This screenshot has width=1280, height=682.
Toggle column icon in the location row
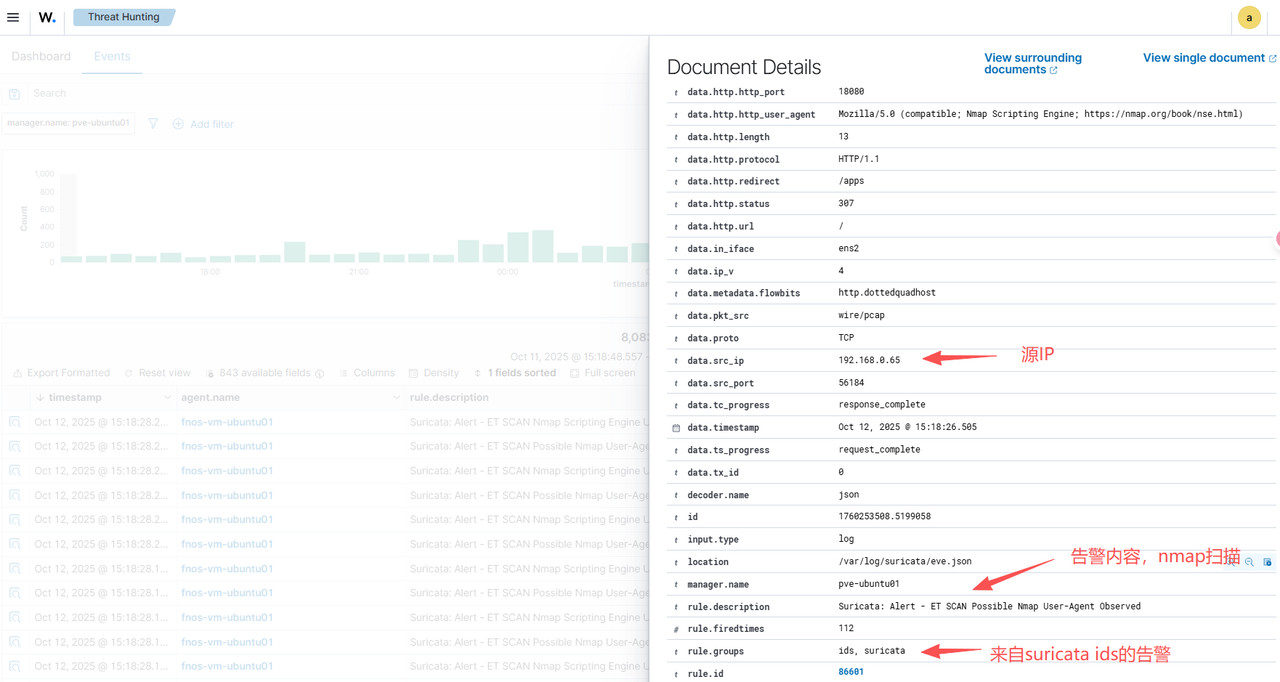click(1267, 562)
